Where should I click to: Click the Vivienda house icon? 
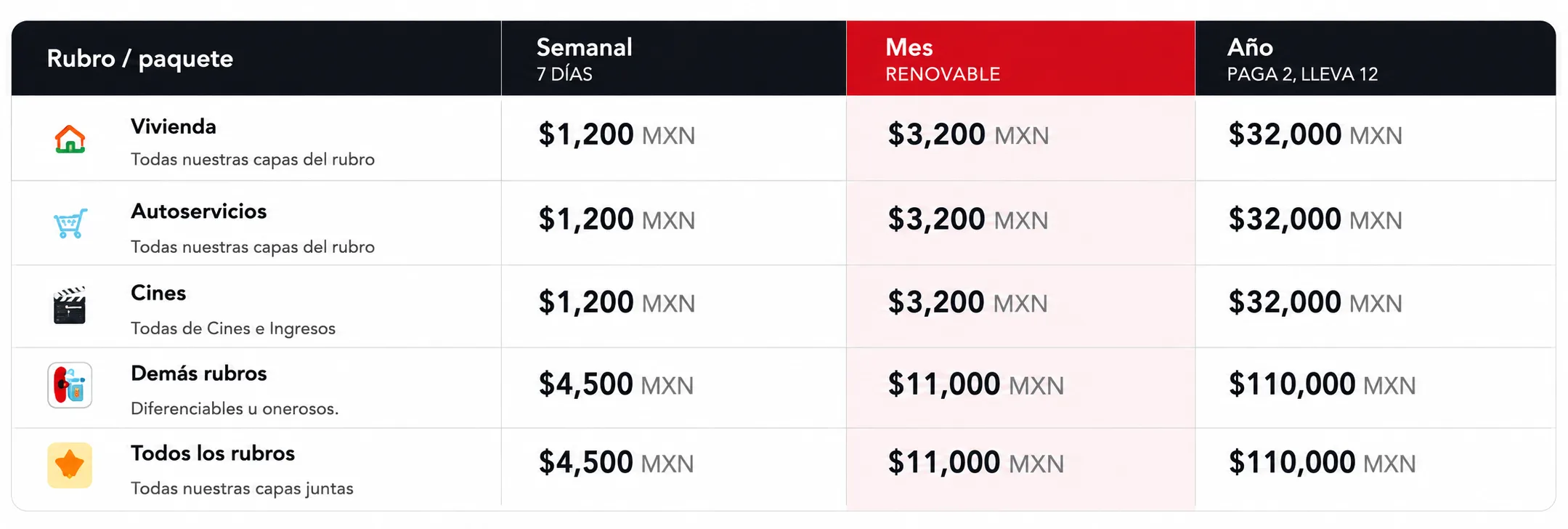point(70,139)
